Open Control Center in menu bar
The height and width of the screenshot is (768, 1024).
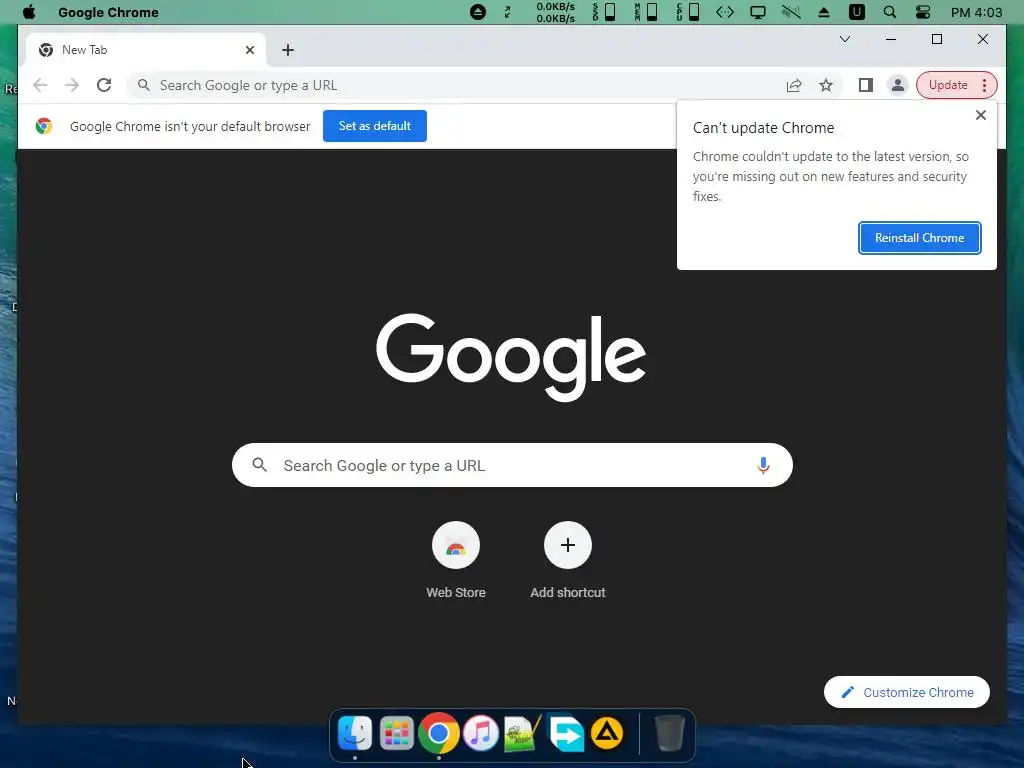[x=923, y=12]
